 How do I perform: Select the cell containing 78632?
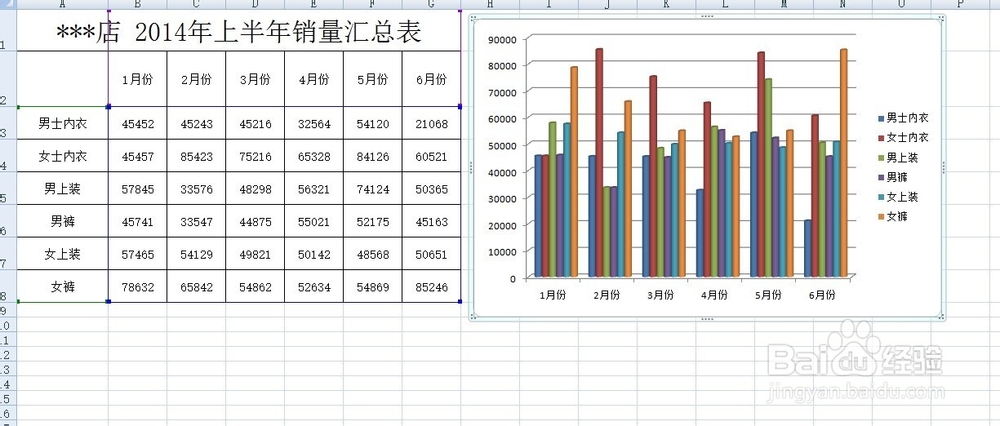[x=138, y=287]
